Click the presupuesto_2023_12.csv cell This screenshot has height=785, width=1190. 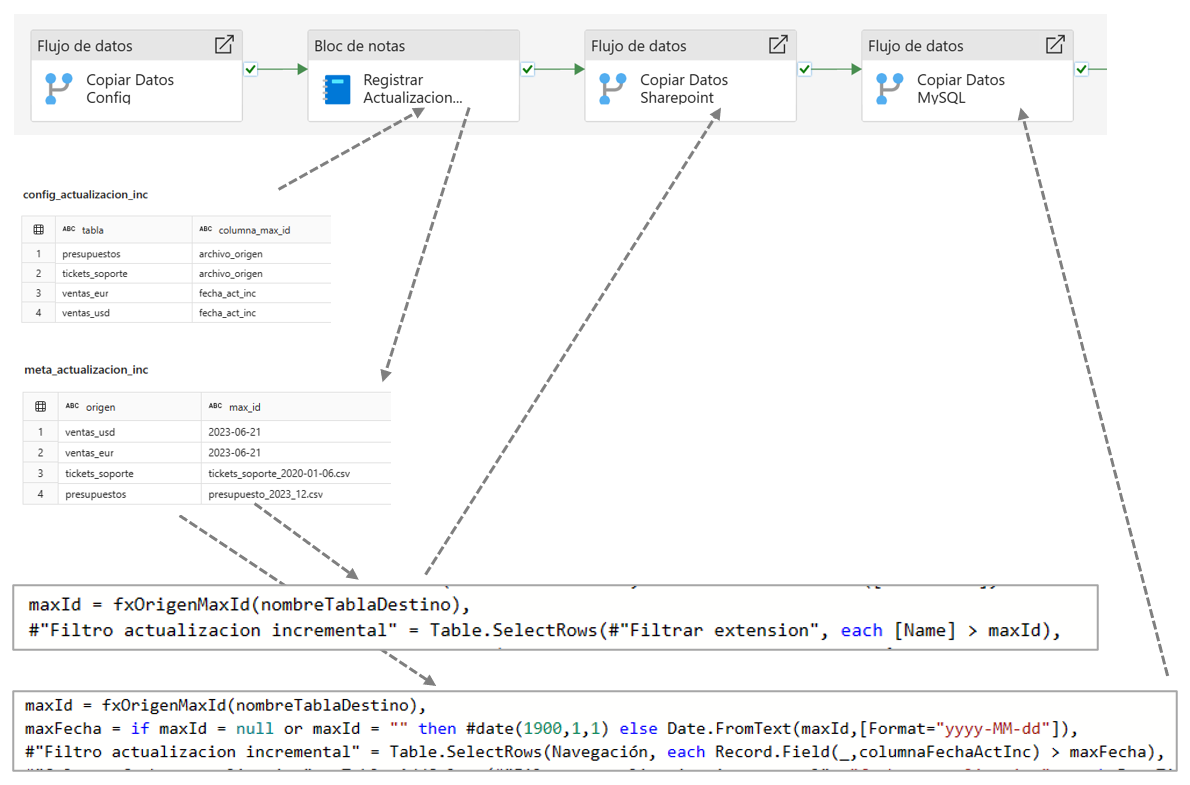tap(265, 494)
